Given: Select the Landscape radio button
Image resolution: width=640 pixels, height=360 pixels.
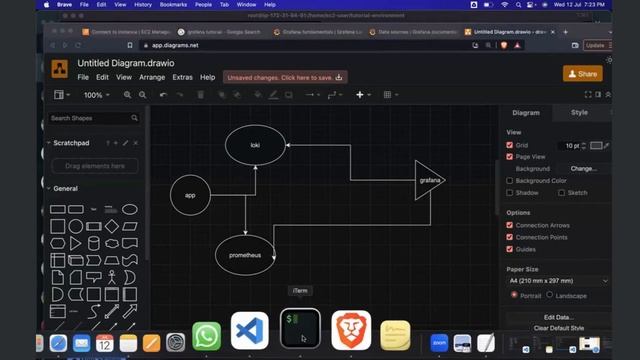Looking at the screenshot, I should (x=549, y=295).
